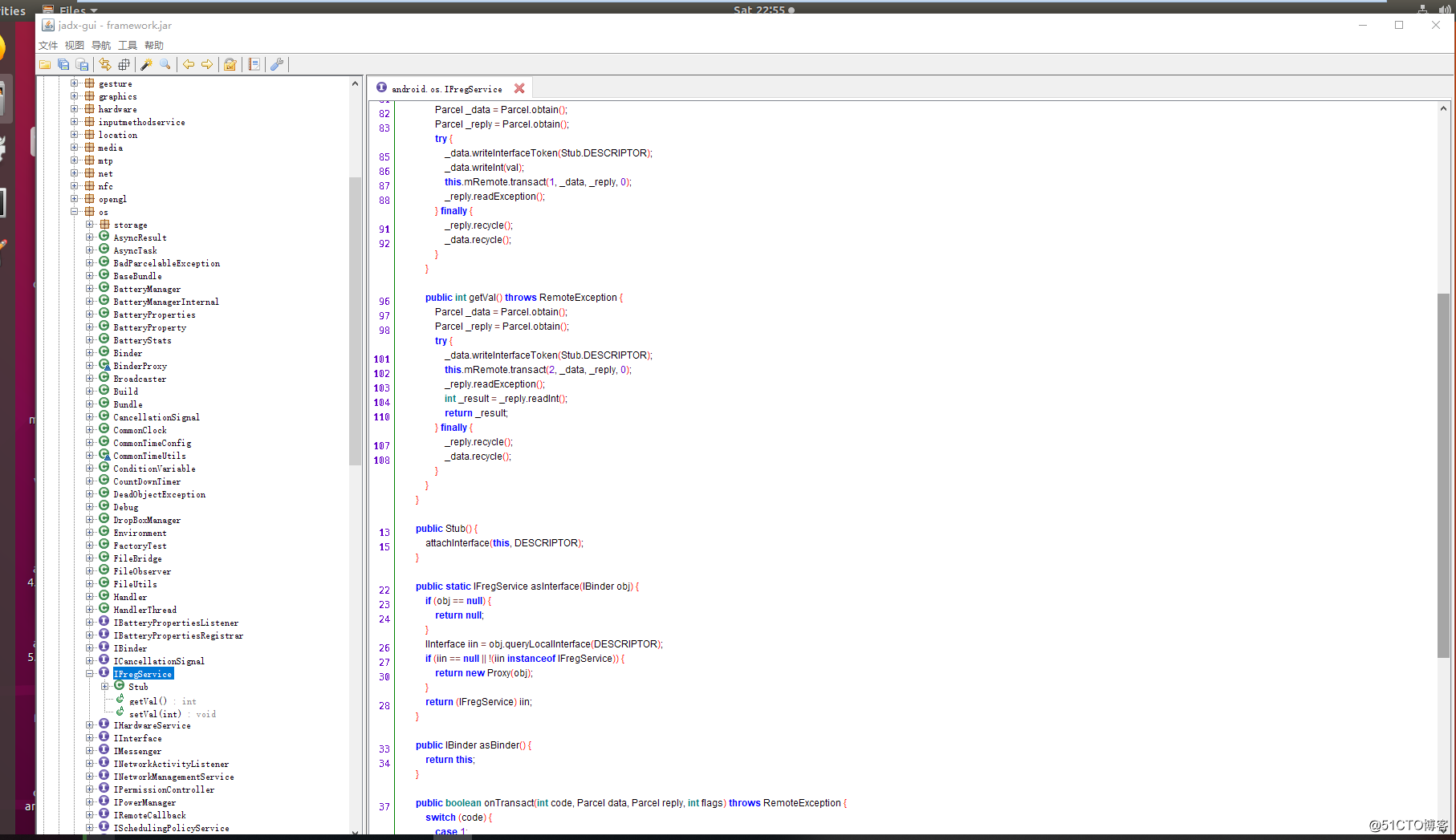Select setVal(int) method in tree

pos(173,714)
